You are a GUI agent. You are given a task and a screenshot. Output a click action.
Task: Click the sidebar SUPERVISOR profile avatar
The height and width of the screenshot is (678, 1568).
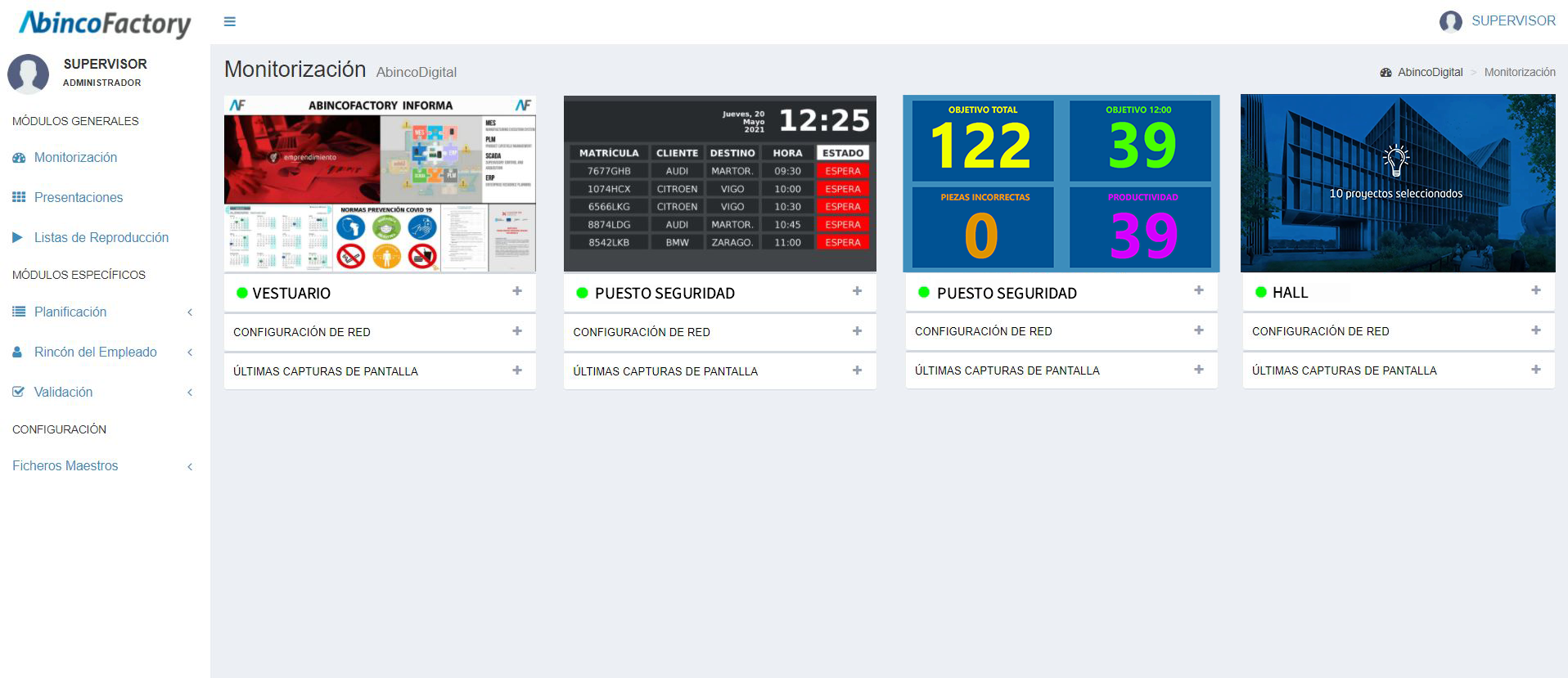click(x=28, y=74)
